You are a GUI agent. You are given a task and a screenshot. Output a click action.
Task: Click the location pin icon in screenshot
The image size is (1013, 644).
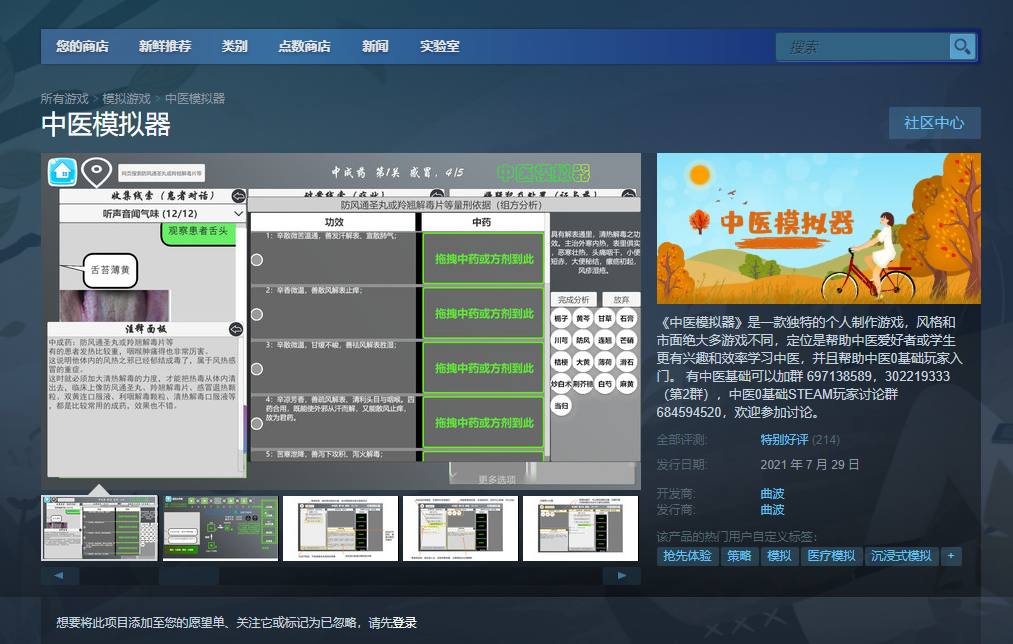[96, 172]
